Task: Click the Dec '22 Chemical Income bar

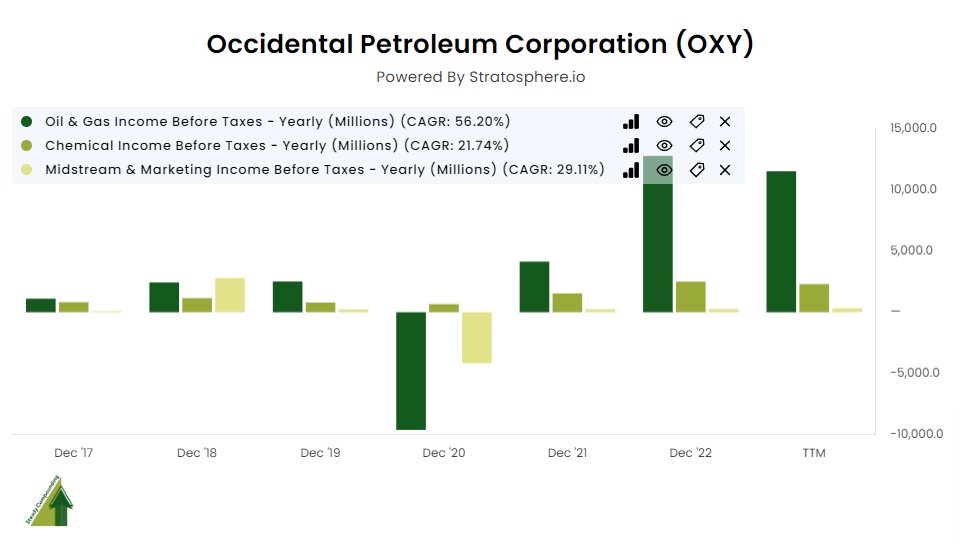Action: [x=691, y=297]
